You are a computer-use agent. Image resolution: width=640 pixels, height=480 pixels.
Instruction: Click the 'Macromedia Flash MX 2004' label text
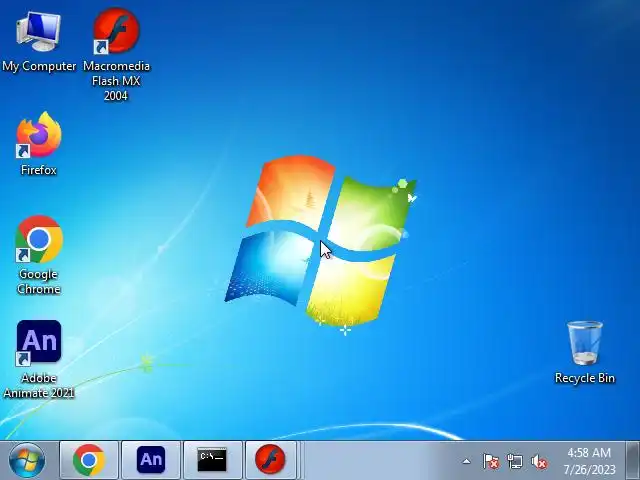[x=116, y=81]
